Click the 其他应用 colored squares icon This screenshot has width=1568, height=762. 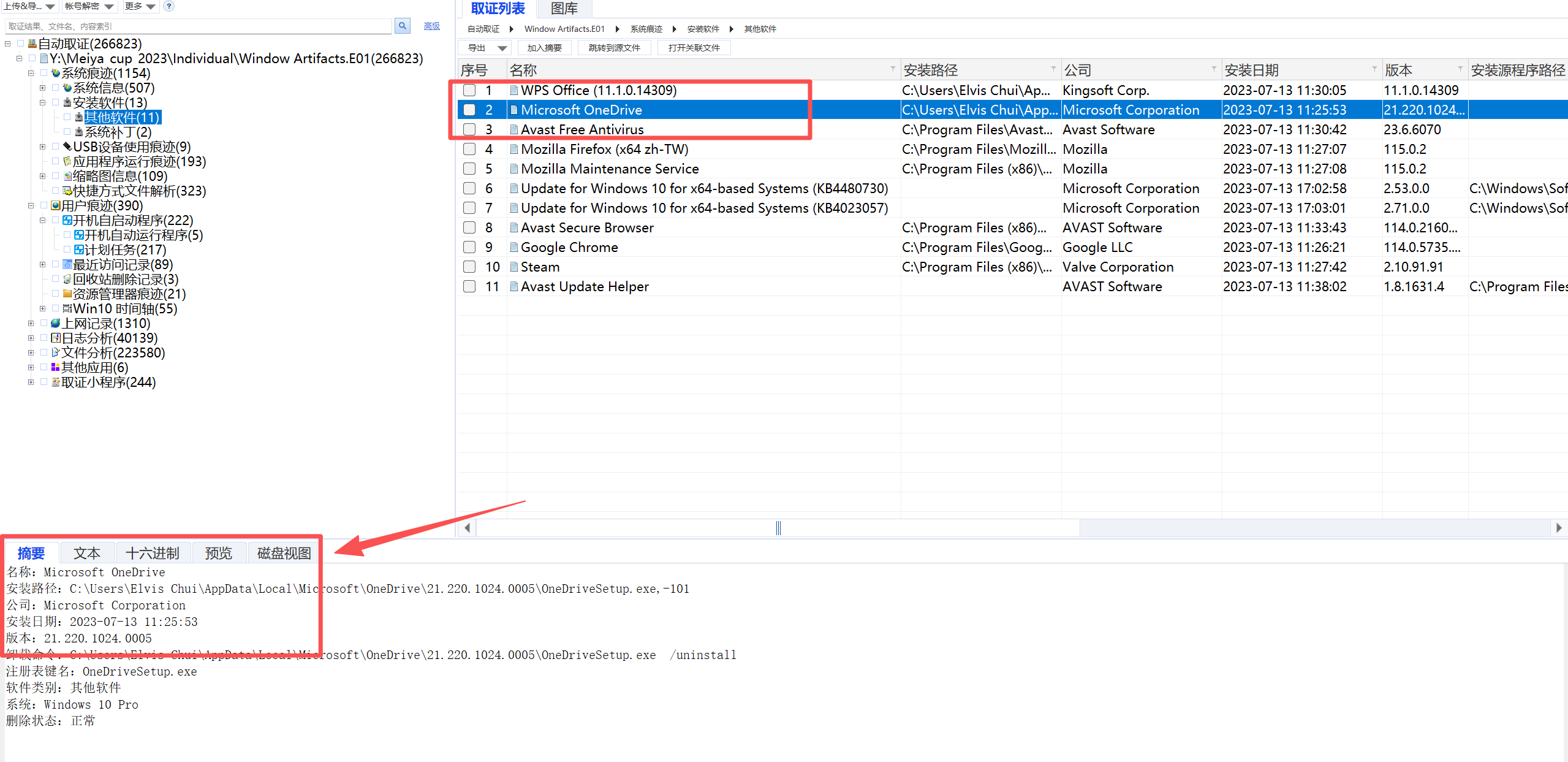coord(56,367)
